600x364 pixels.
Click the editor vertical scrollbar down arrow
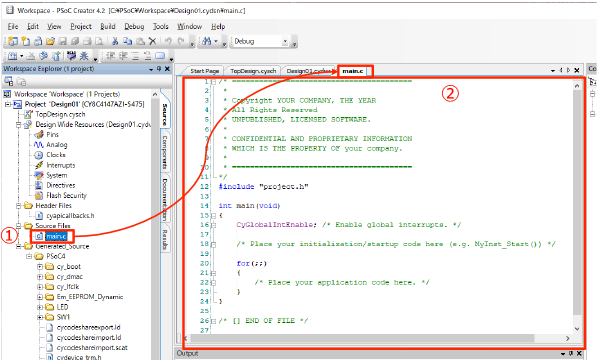(577, 329)
